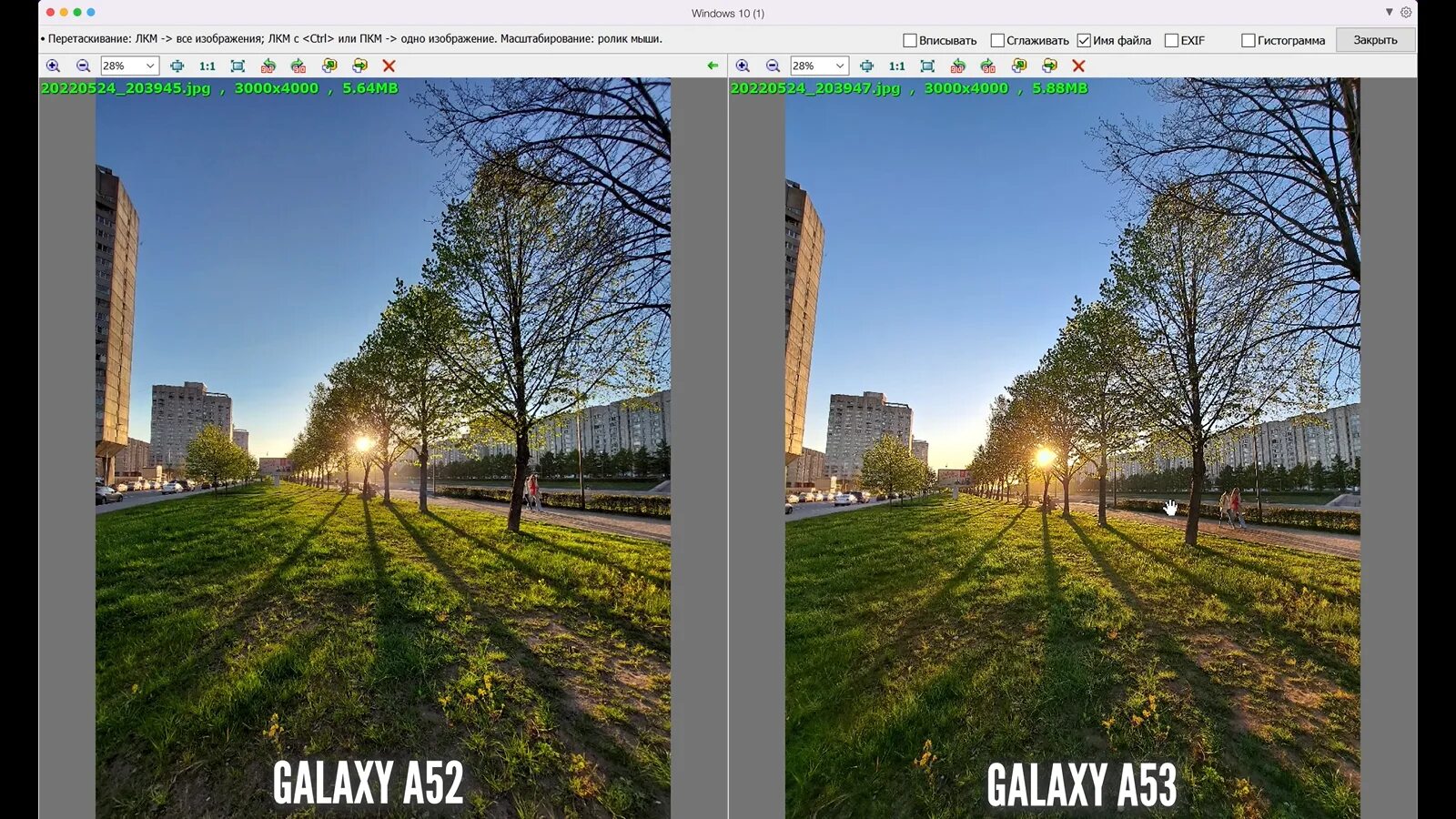
Task: Click the green left arrow between the panels
Action: pos(713,66)
